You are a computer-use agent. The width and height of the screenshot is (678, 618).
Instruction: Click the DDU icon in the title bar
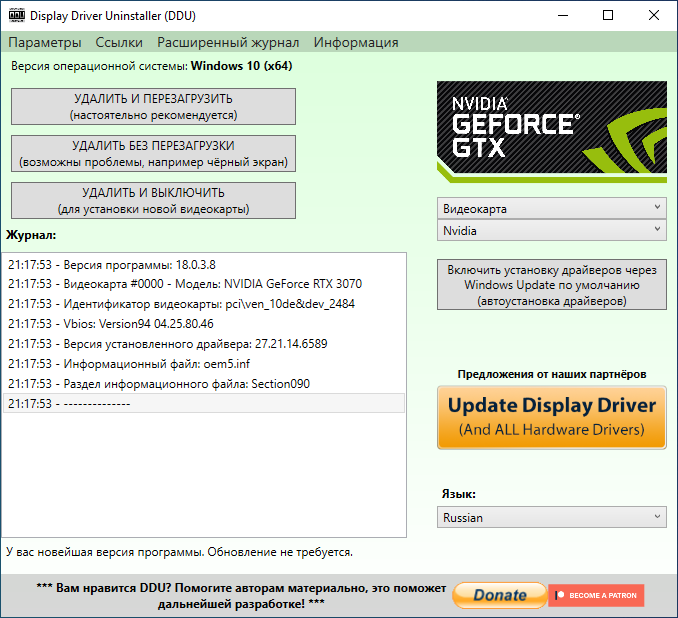pos(16,16)
